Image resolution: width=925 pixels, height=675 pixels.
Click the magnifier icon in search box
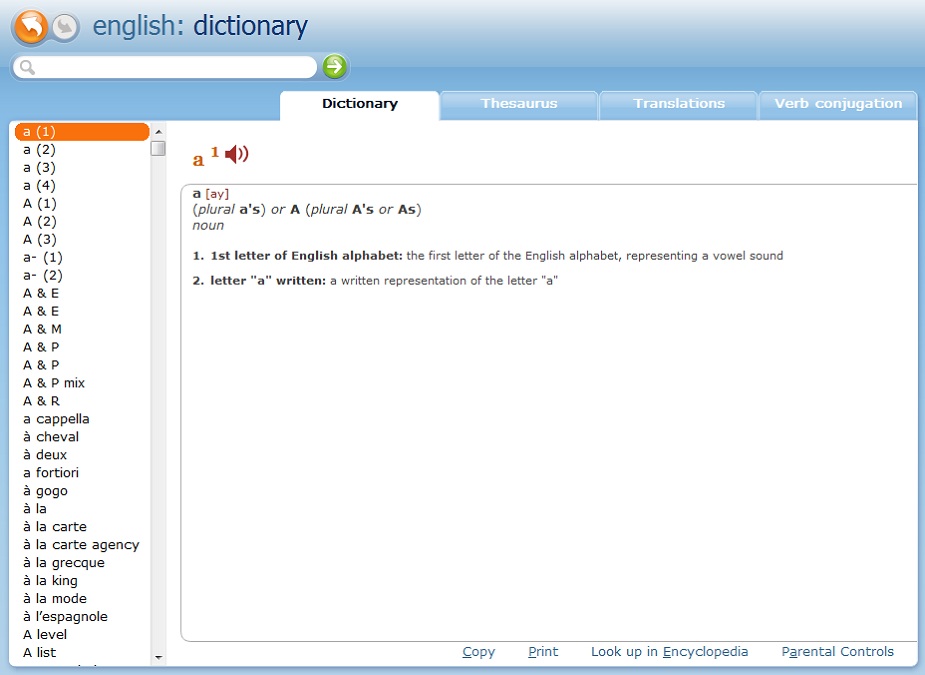tap(27, 67)
